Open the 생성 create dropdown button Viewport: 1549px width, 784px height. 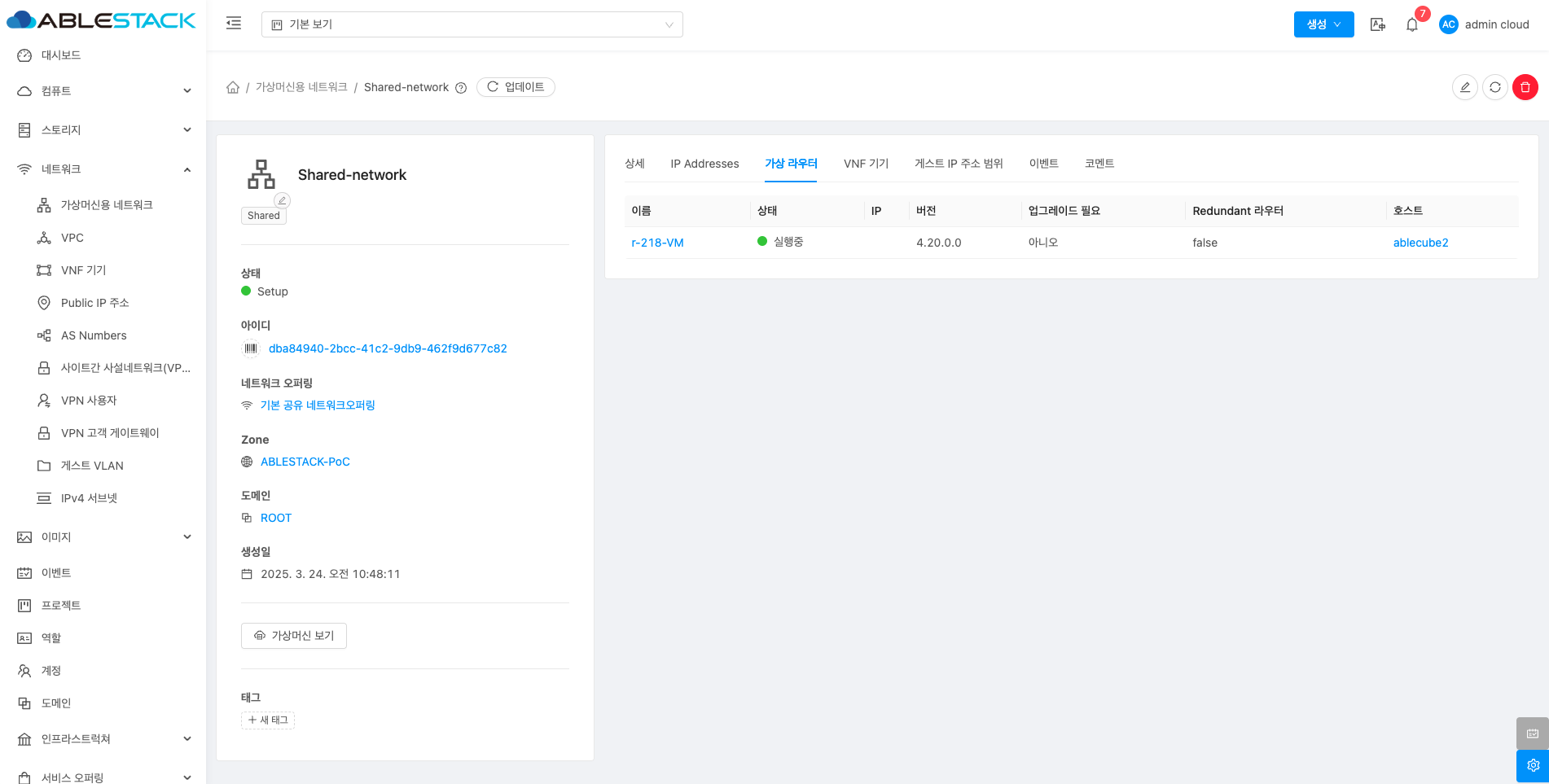[1323, 24]
